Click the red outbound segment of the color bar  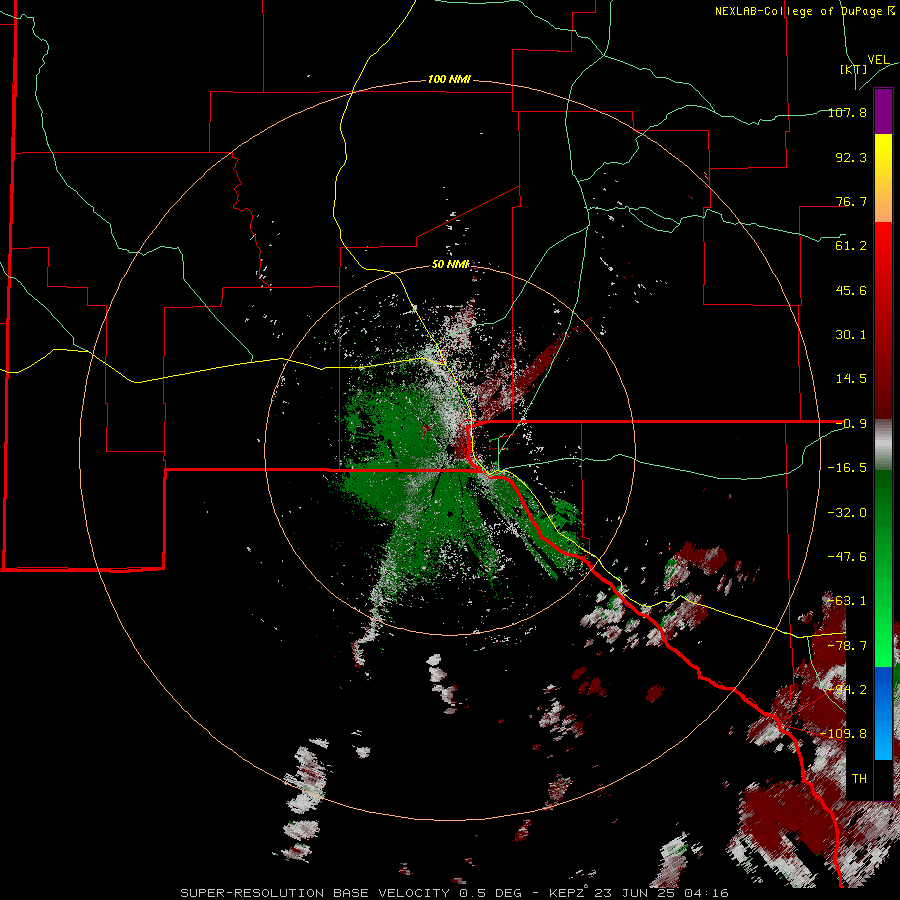tap(883, 320)
